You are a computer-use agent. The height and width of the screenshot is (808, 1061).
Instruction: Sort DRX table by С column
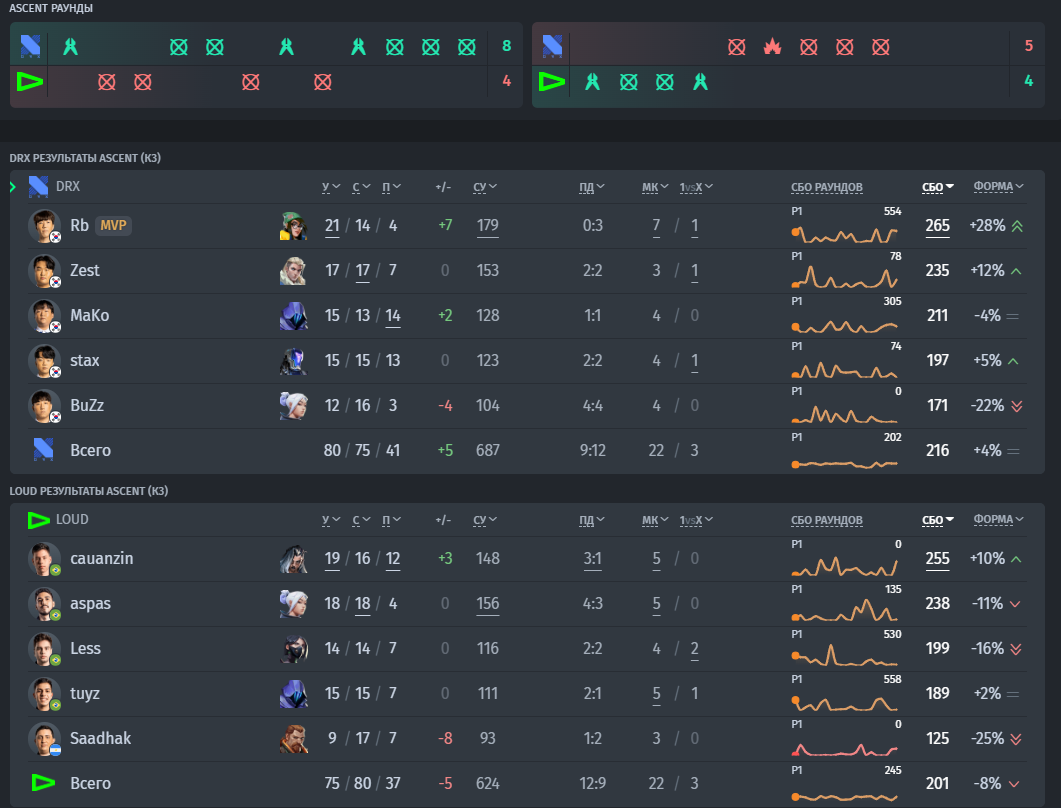(361, 187)
